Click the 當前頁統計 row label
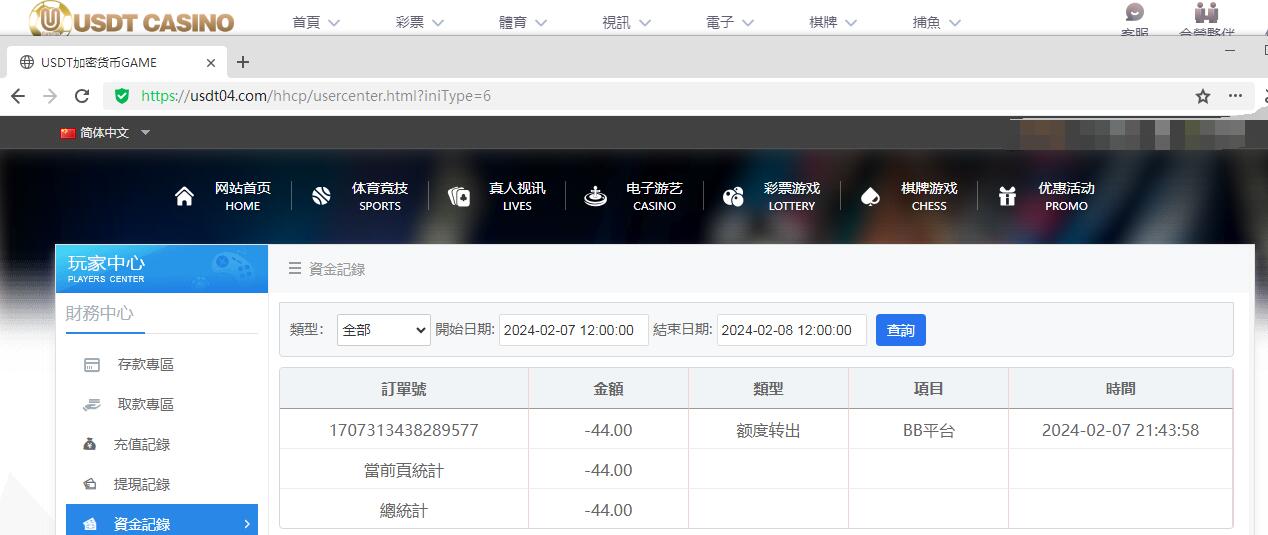 pyautogui.click(x=404, y=470)
